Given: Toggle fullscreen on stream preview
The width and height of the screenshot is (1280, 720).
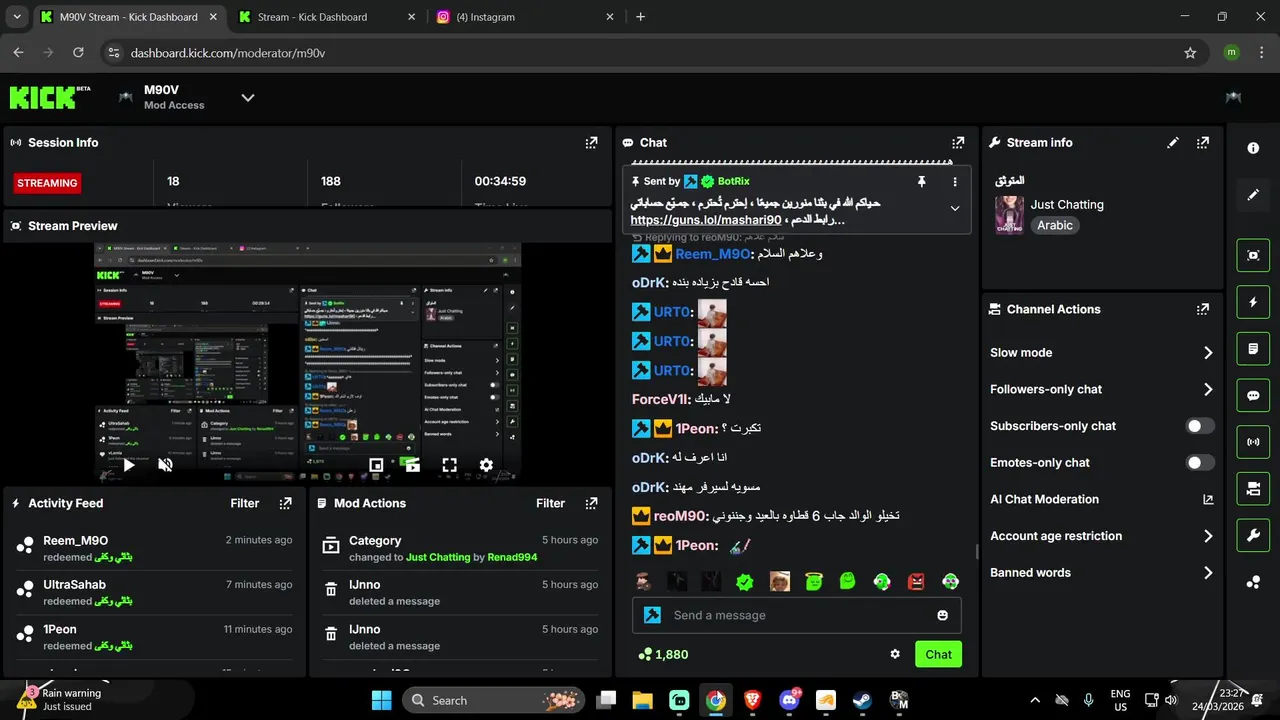Looking at the screenshot, I should point(450,465).
